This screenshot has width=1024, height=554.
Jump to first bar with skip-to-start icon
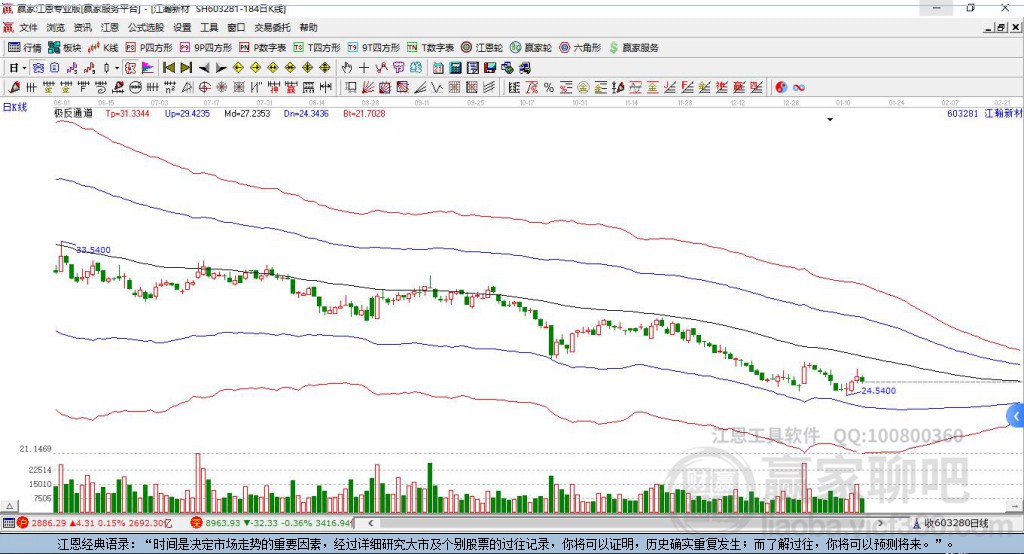(x=168, y=67)
